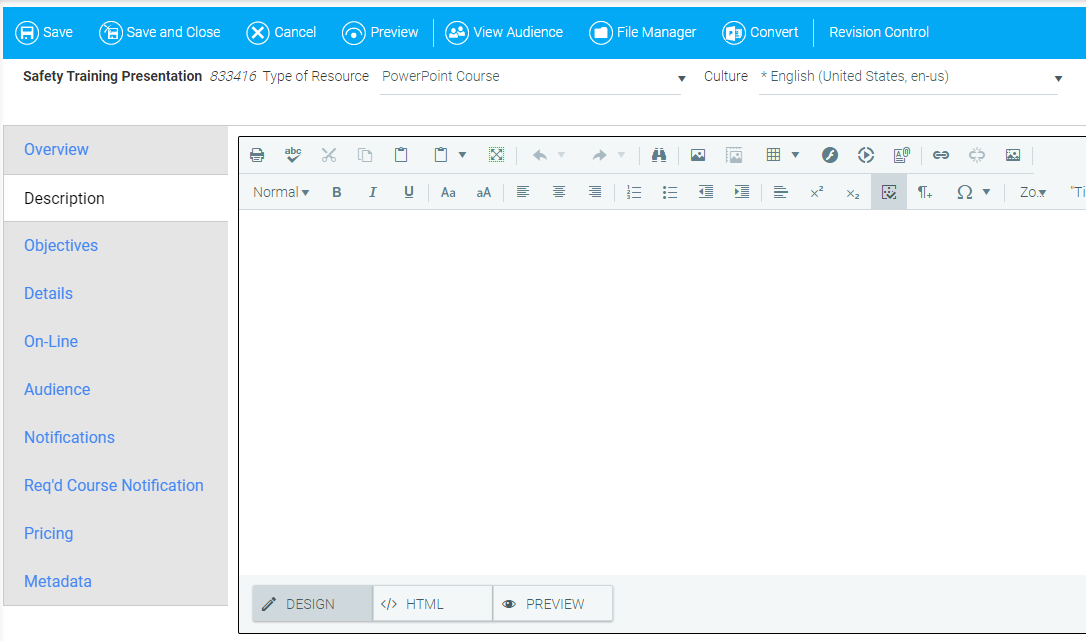Click the Print icon in editor toolbar
The width and height of the screenshot is (1086, 641).
pyautogui.click(x=257, y=155)
